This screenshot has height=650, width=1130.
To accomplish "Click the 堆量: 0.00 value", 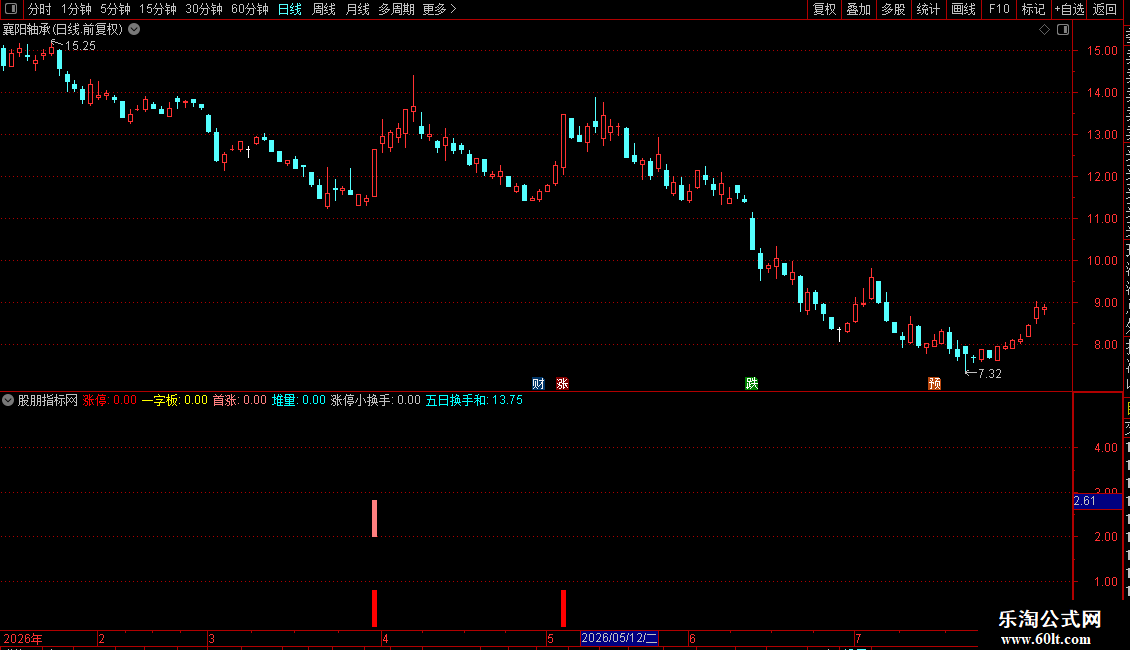I will (298, 400).
